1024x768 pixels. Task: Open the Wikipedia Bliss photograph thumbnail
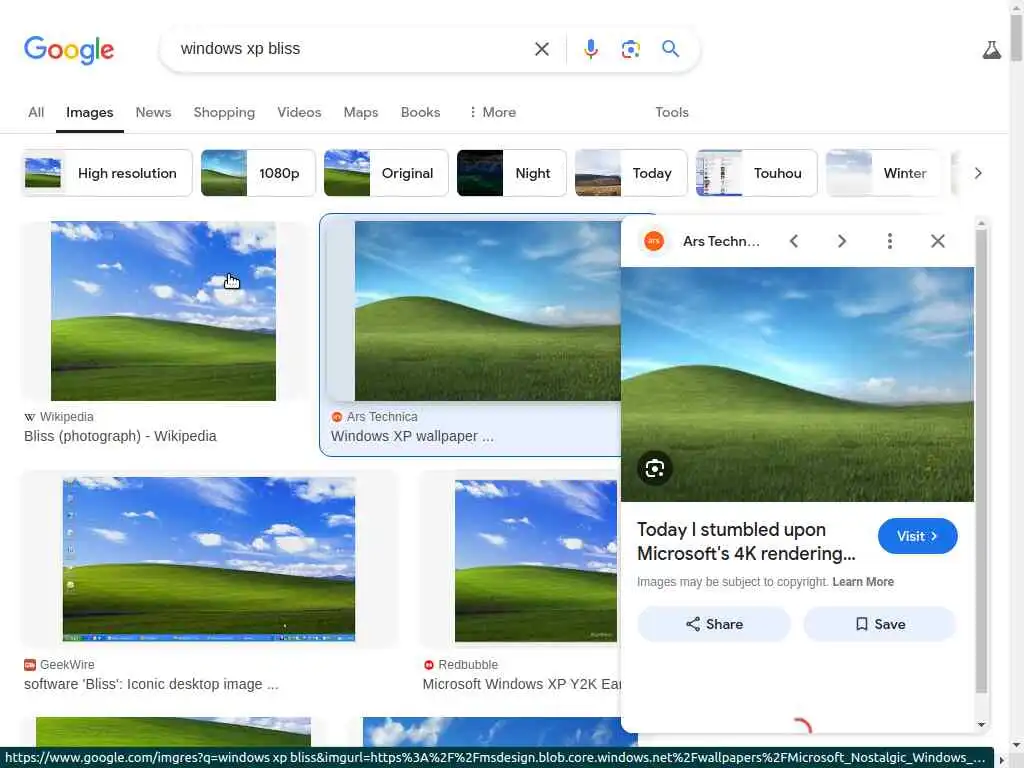[x=163, y=311]
